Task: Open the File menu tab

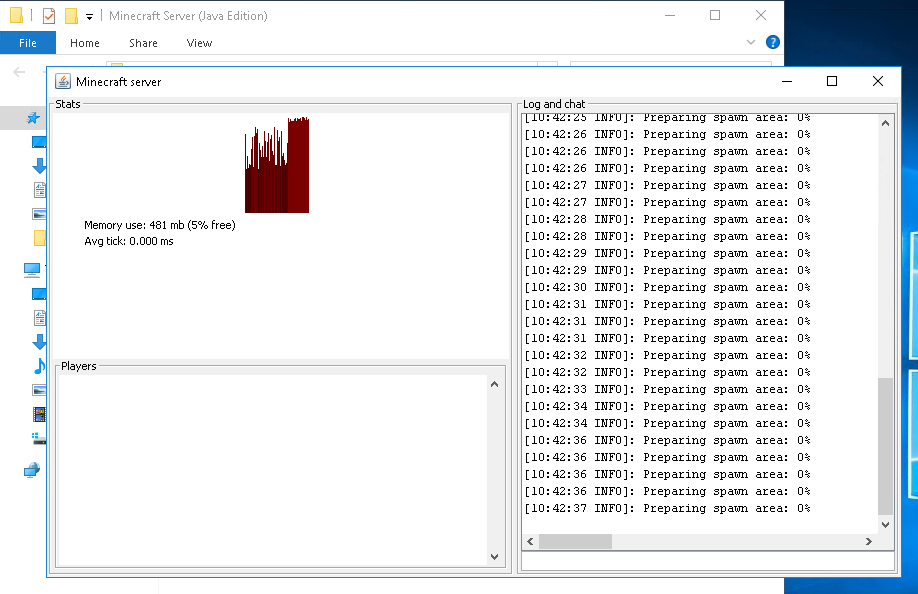Action: [x=28, y=43]
